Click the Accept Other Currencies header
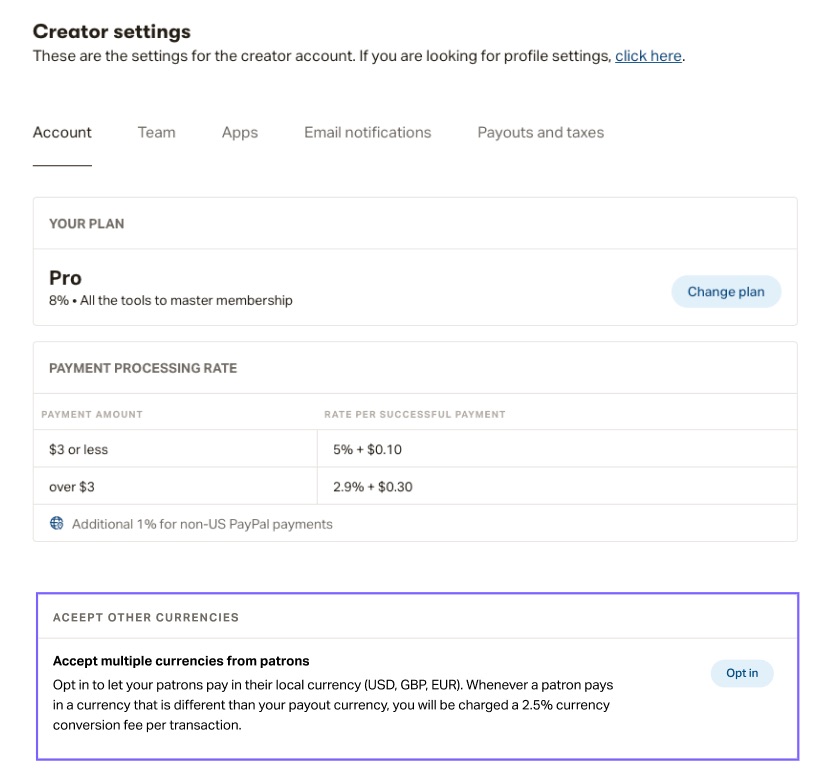Screen dimensions: 833x775 pyautogui.click(x=146, y=617)
